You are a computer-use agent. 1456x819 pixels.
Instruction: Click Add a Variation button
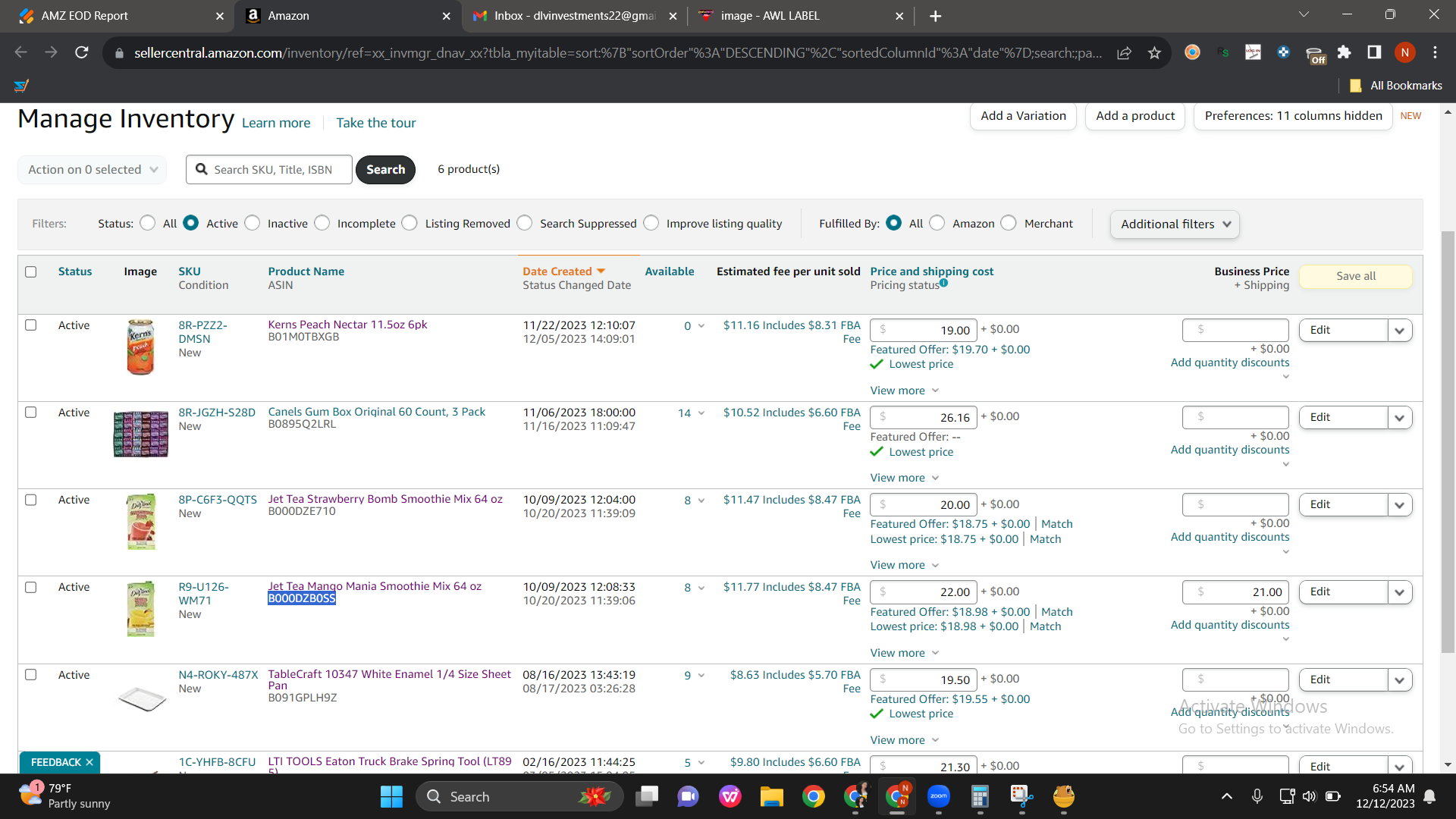click(1023, 116)
